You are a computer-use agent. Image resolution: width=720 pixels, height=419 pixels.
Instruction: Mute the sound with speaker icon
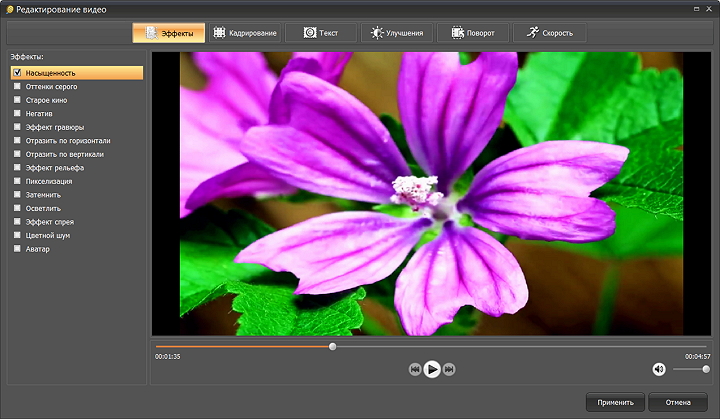(x=659, y=369)
